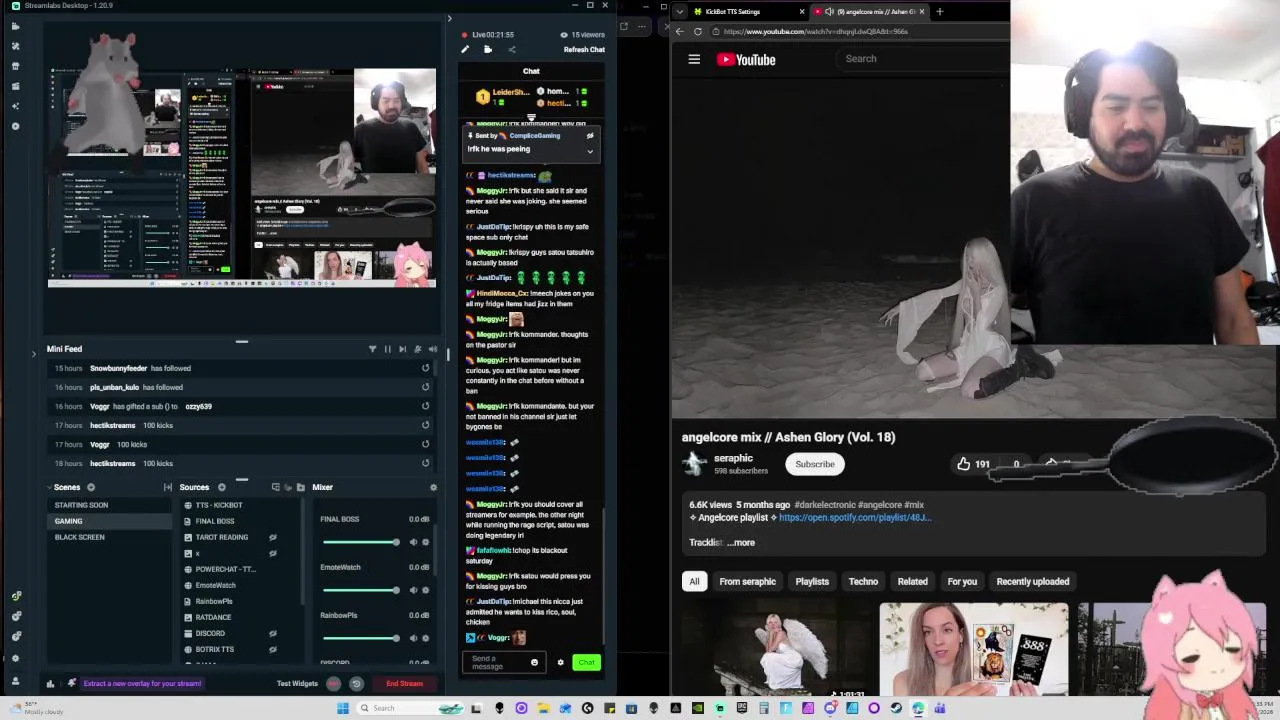The width and height of the screenshot is (1280, 720).
Task: Adjust EmoteWatch volume slider
Action: click(360, 590)
